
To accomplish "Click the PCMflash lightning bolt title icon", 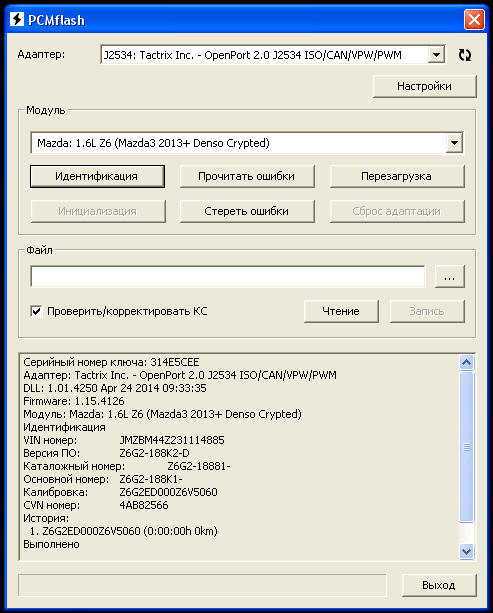I will pos(16,19).
